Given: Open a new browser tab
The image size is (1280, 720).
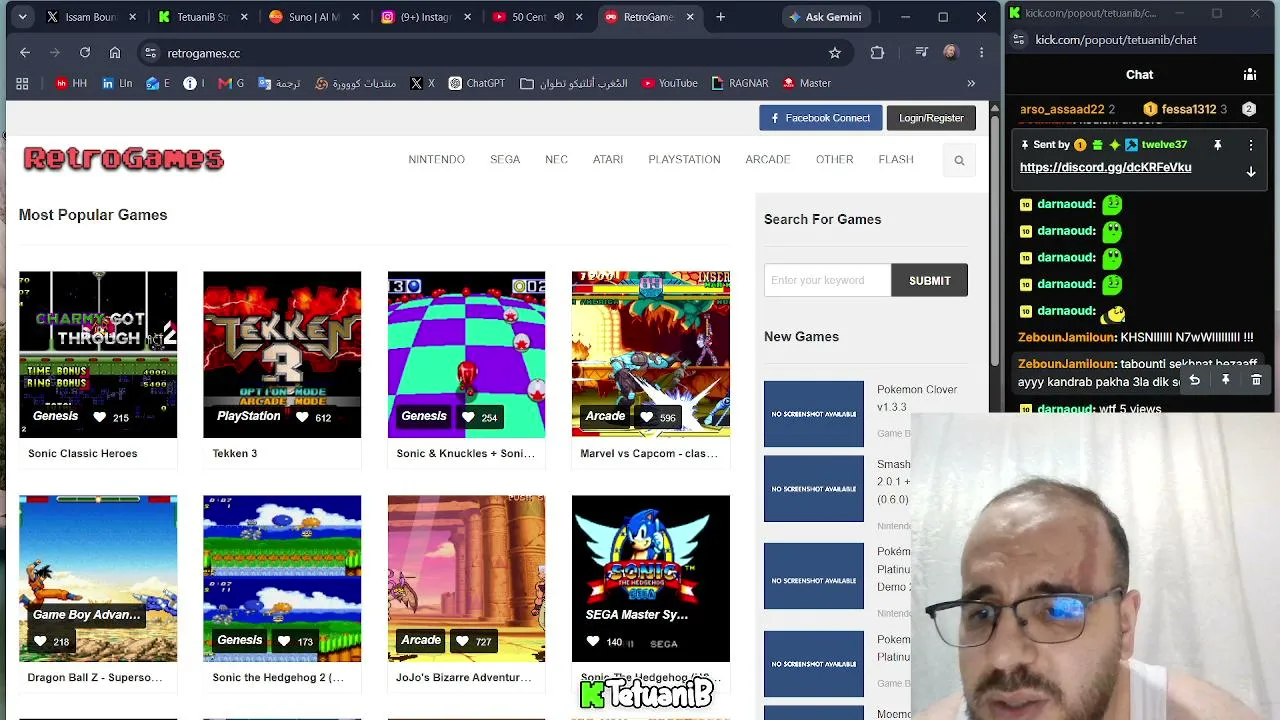Looking at the screenshot, I should 720,17.
